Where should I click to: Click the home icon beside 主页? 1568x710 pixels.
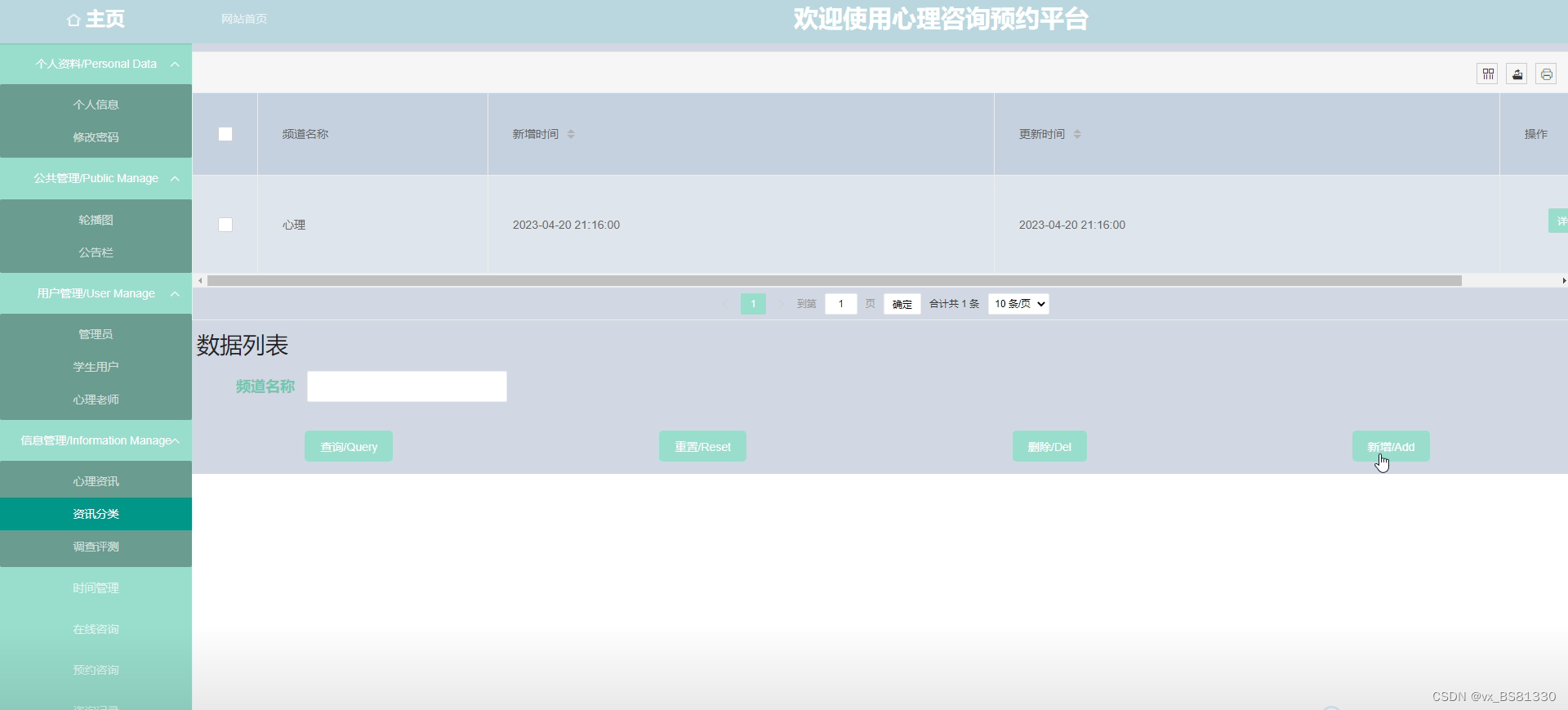point(73,20)
